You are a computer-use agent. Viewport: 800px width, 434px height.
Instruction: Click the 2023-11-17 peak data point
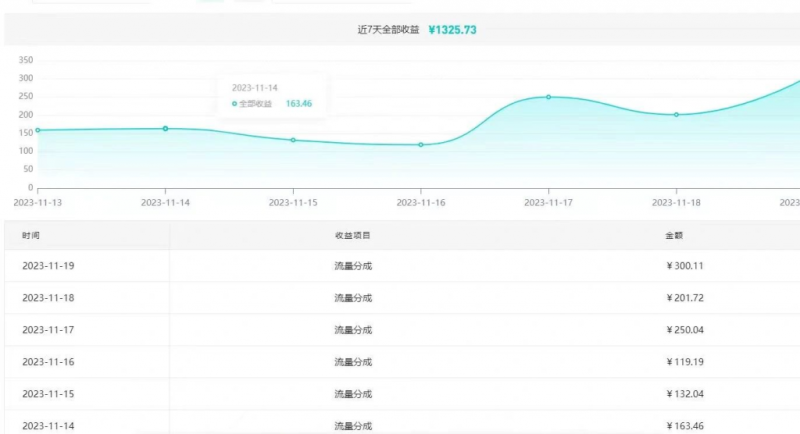(548, 97)
